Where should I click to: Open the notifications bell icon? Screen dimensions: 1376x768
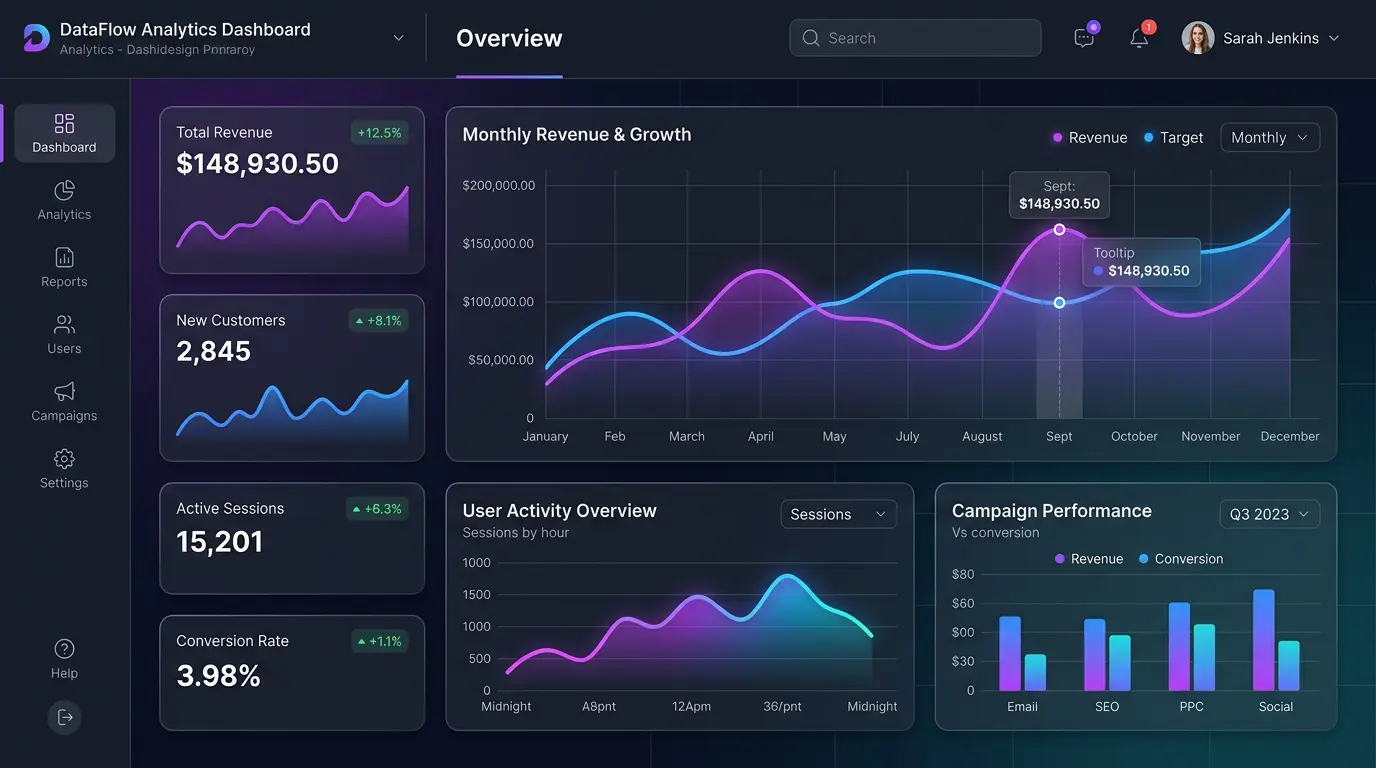(1139, 38)
